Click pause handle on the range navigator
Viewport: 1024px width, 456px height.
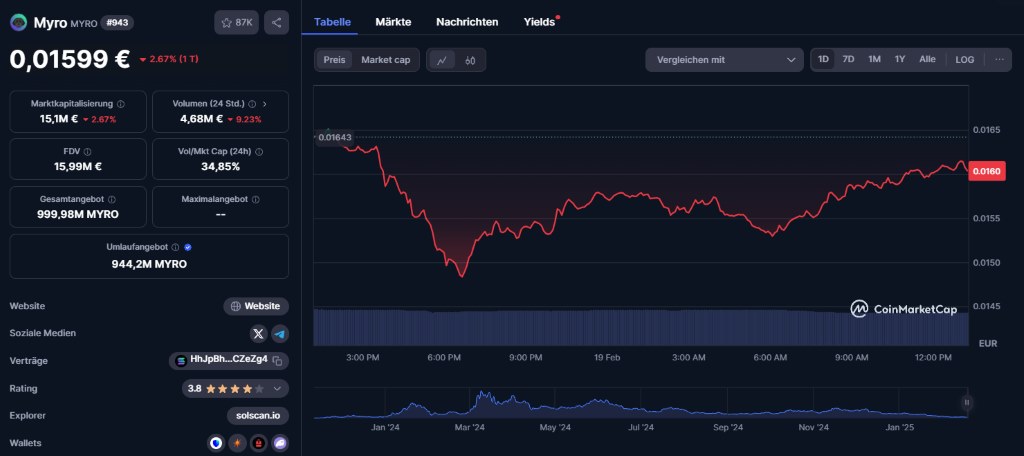(x=967, y=402)
